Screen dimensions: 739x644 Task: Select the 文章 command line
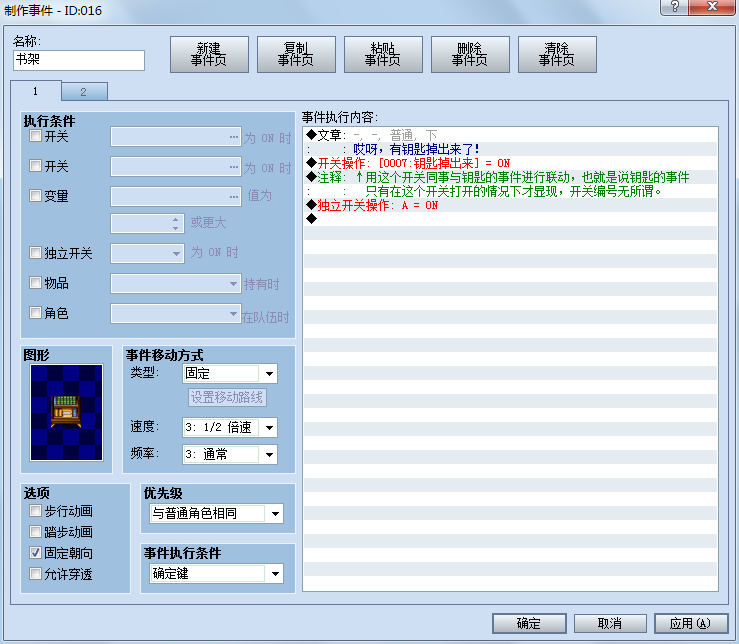tap(511, 135)
